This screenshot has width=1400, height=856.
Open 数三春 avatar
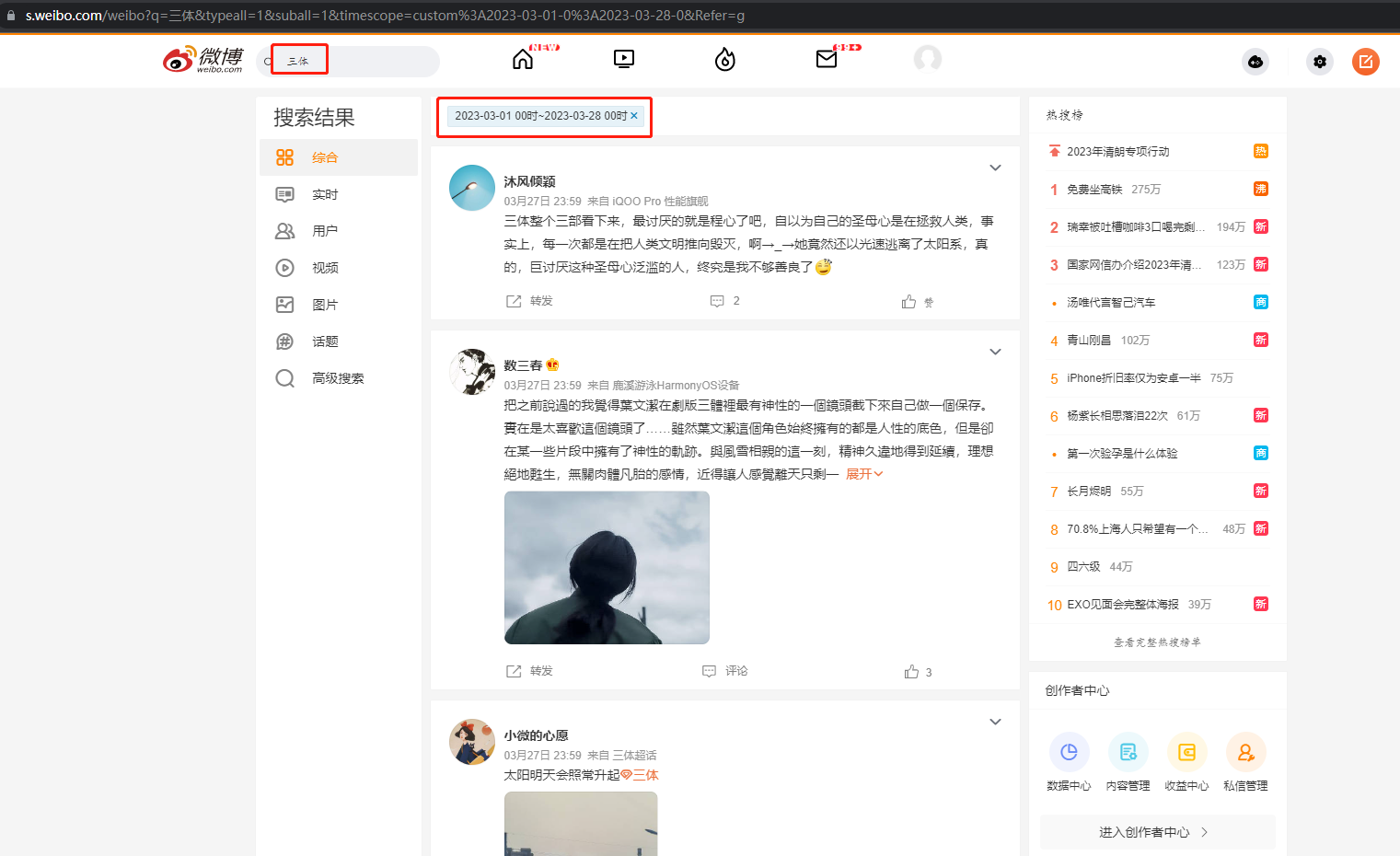click(x=472, y=372)
